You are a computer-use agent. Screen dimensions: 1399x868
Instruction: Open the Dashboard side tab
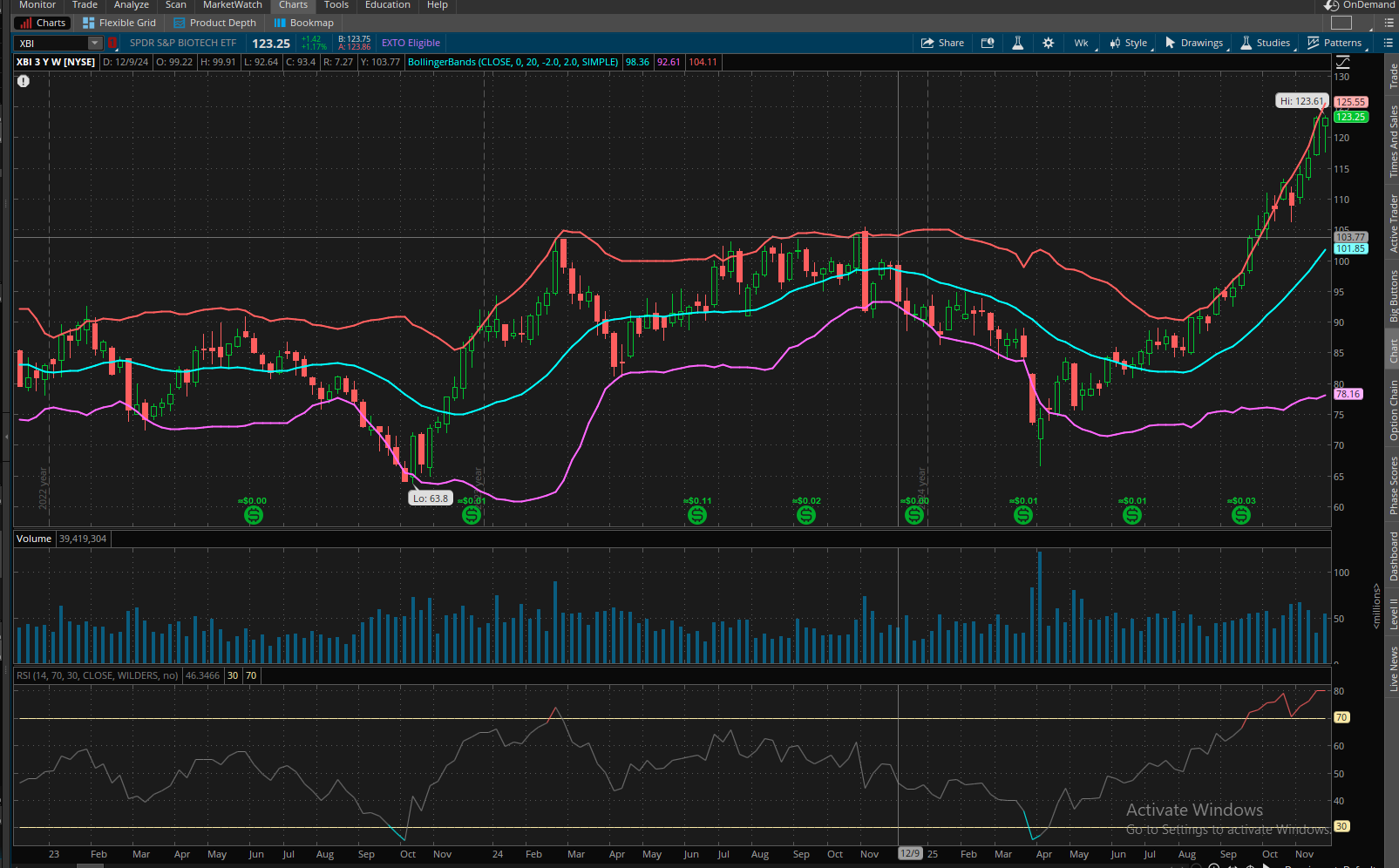[1393, 556]
